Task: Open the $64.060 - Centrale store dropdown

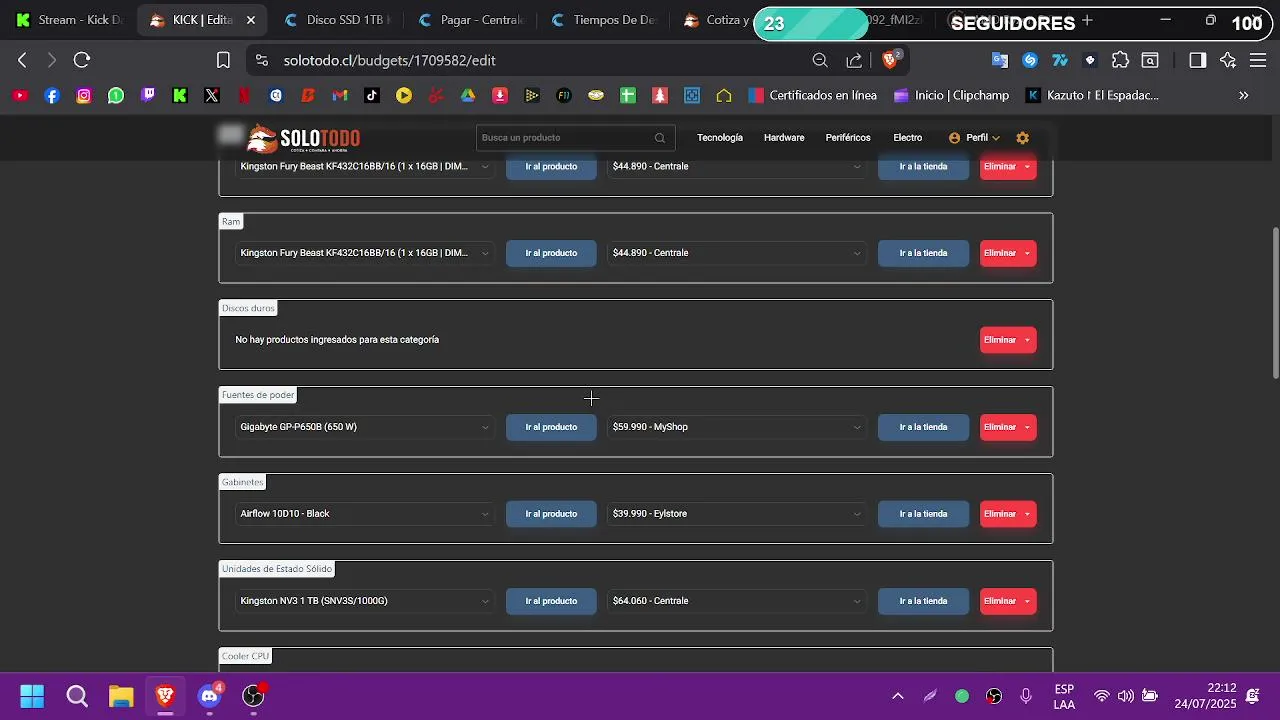Action: 736,601
